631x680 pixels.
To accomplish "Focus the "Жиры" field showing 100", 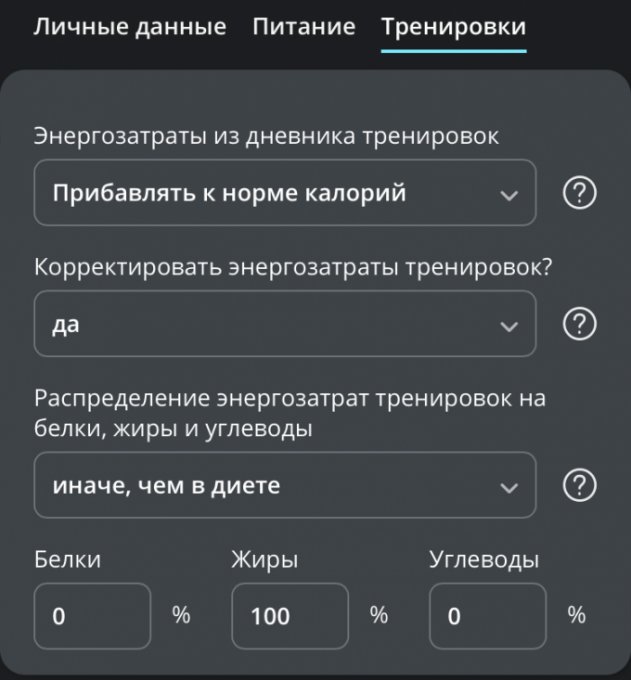I will click(290, 616).
